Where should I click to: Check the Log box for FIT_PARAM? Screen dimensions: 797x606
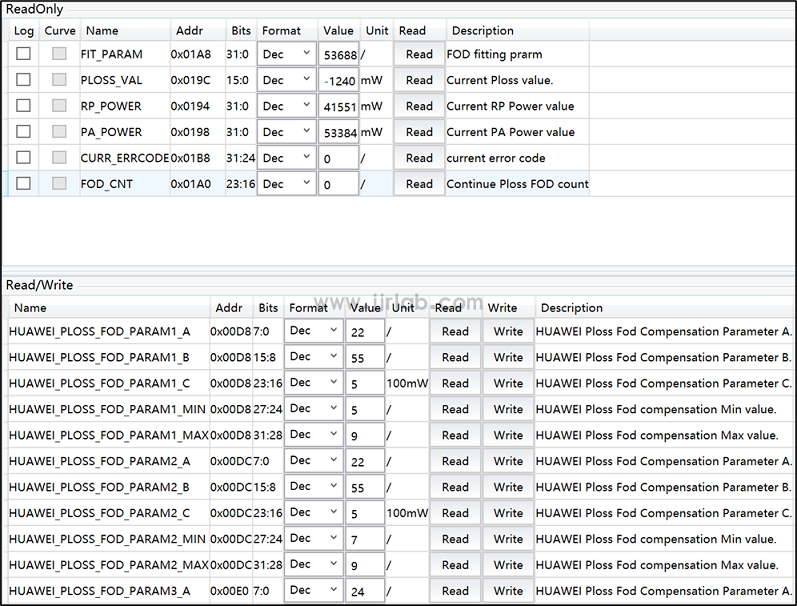pyautogui.click(x=23, y=53)
